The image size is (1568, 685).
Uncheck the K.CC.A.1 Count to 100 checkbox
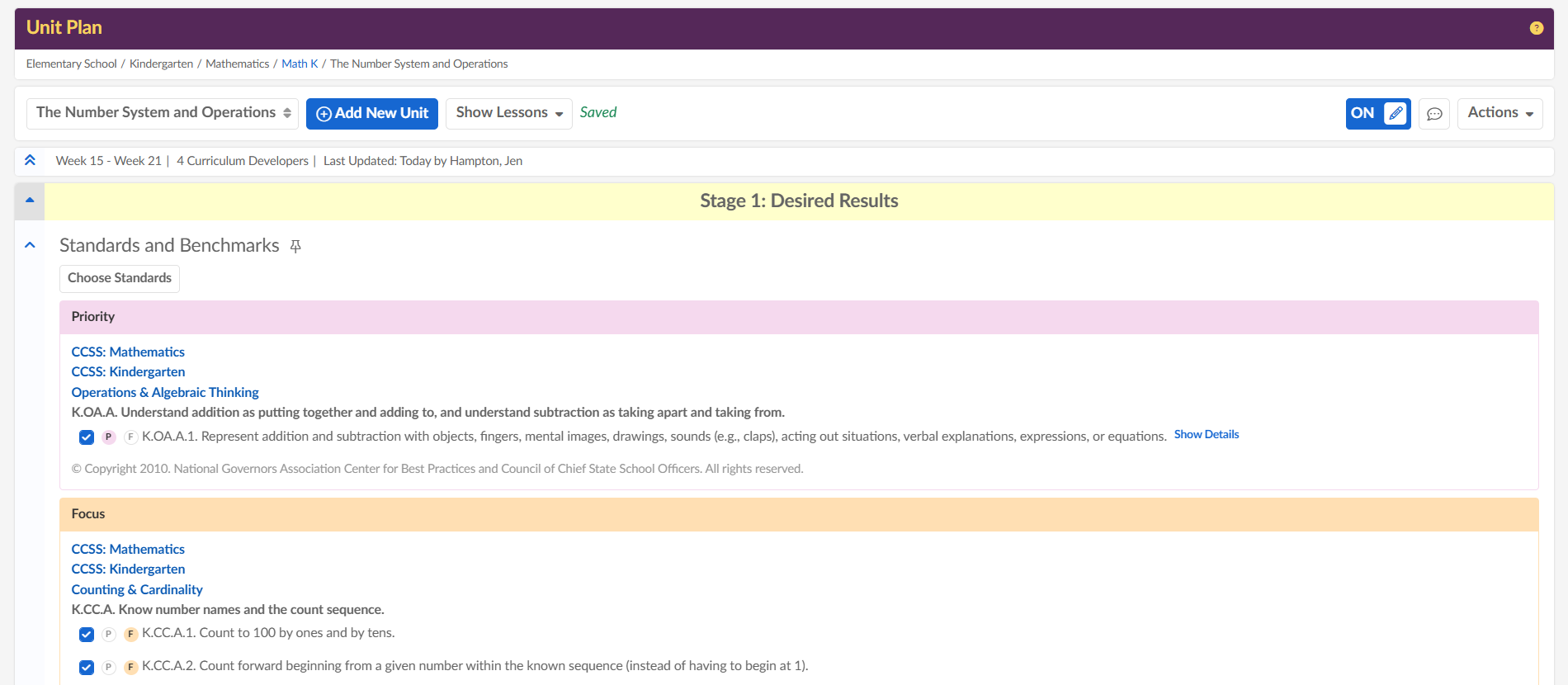point(87,635)
